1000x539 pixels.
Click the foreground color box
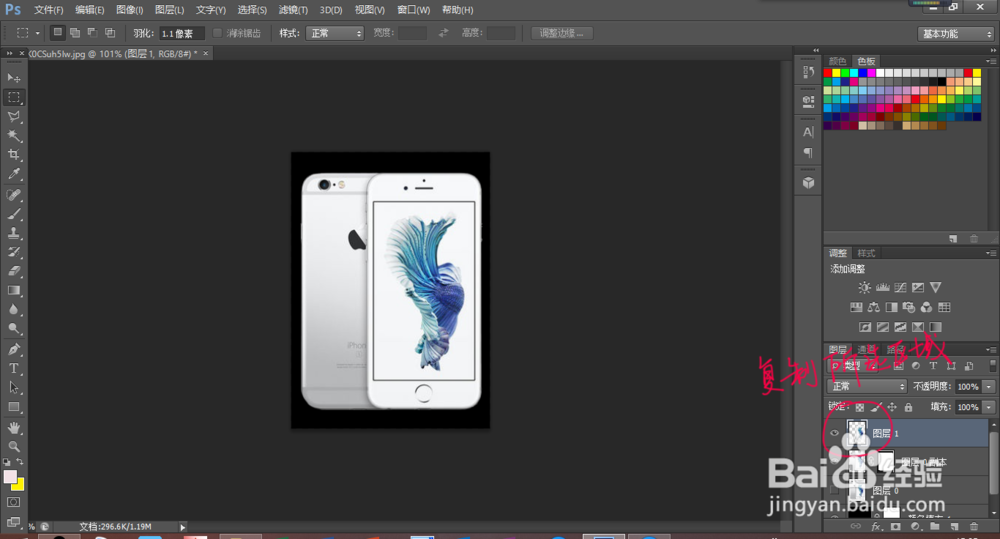click(x=10, y=476)
